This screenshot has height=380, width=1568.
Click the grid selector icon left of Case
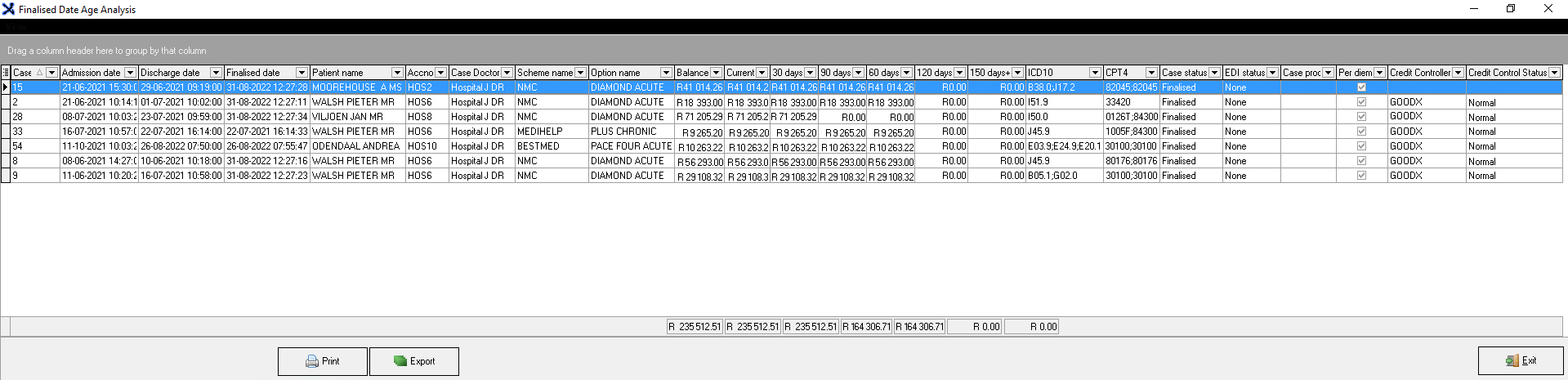click(x=6, y=73)
